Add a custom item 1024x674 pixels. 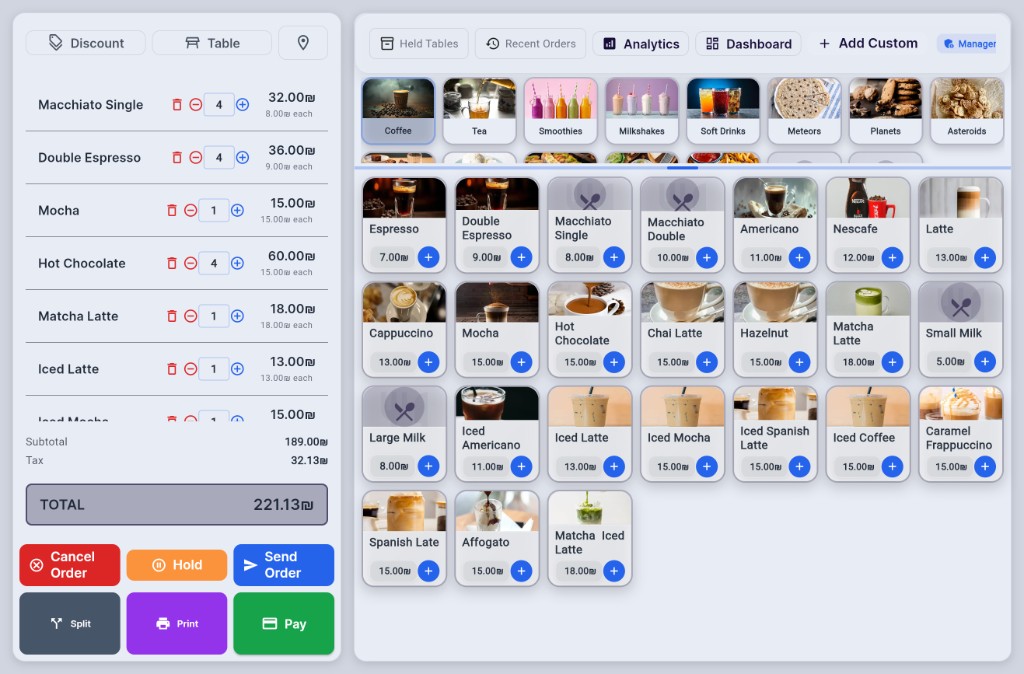coord(868,43)
